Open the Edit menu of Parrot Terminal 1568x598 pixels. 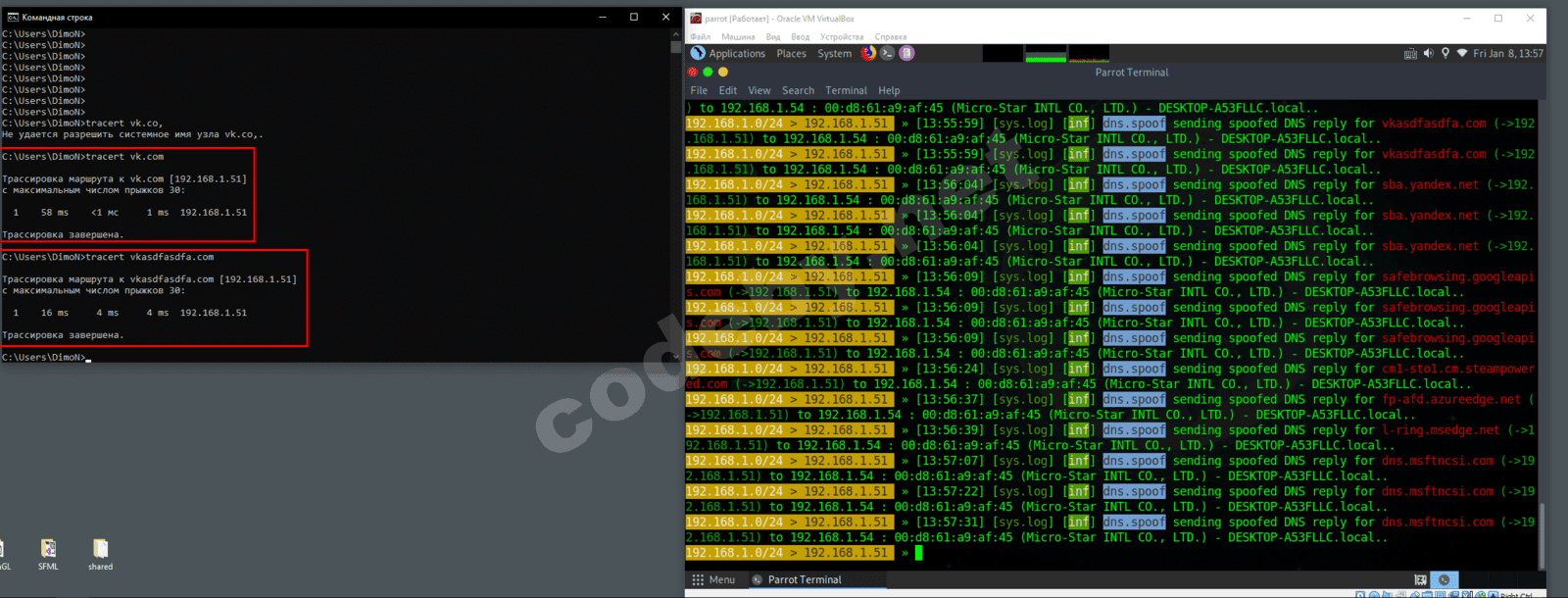click(727, 90)
